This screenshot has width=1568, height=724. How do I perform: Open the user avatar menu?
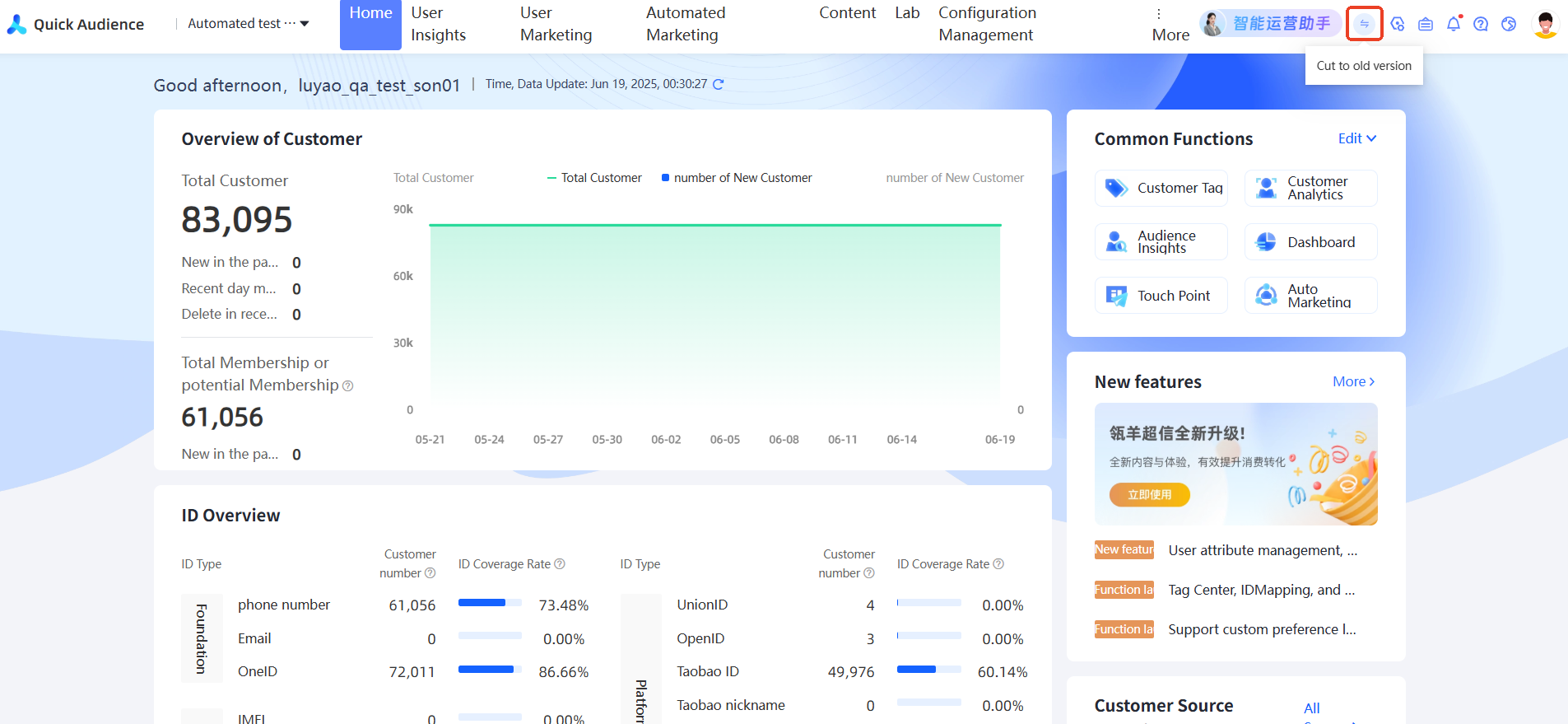(1546, 24)
